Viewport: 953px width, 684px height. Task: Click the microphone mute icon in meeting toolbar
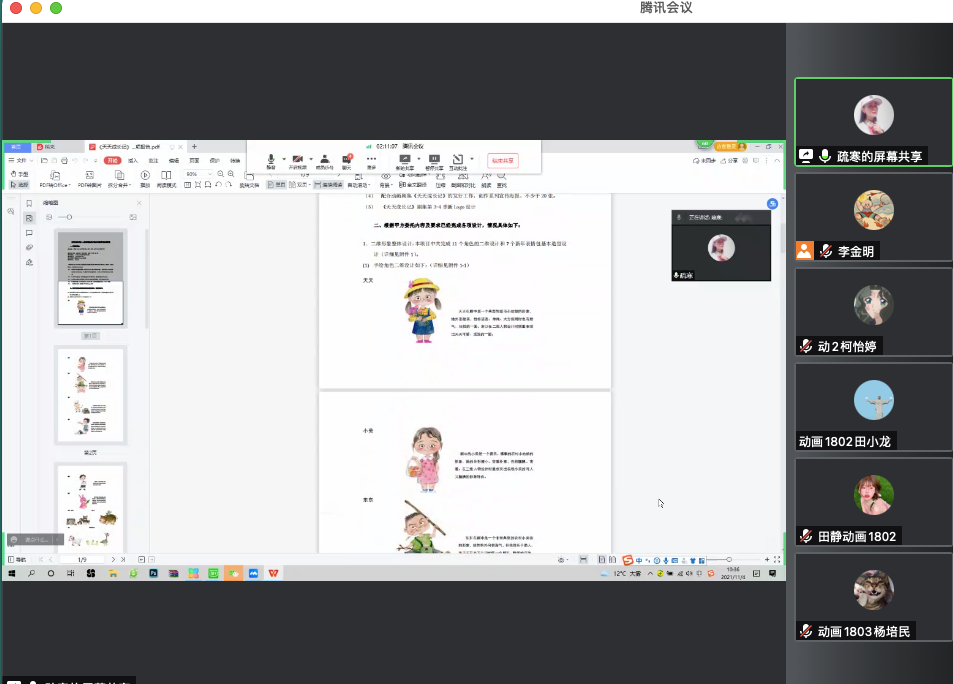pos(270,159)
